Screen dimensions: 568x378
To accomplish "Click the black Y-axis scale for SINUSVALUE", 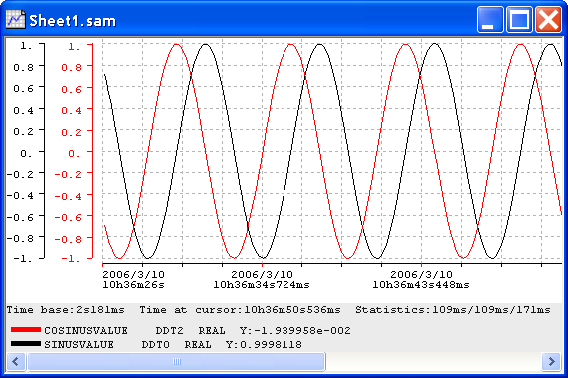I will tap(26, 151).
